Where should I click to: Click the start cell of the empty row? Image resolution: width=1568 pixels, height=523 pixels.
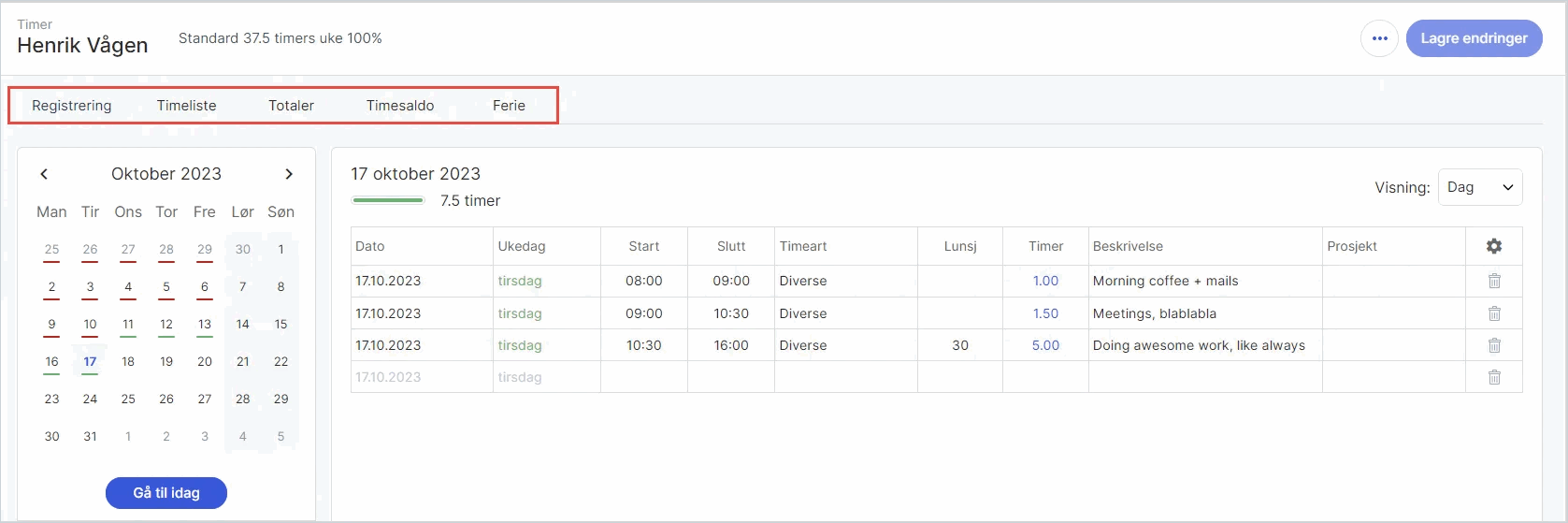[x=644, y=377]
